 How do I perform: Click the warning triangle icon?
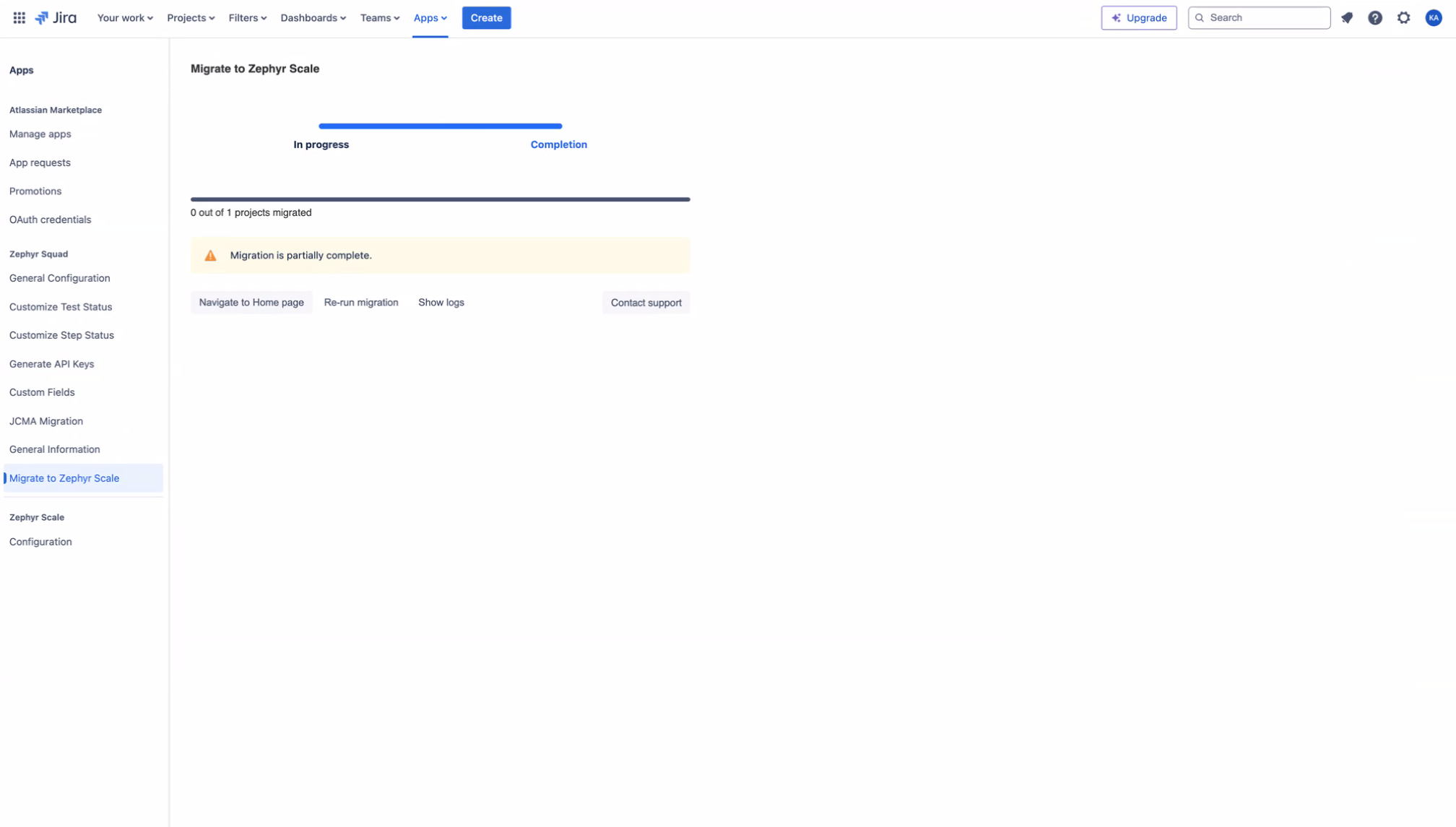(x=210, y=256)
